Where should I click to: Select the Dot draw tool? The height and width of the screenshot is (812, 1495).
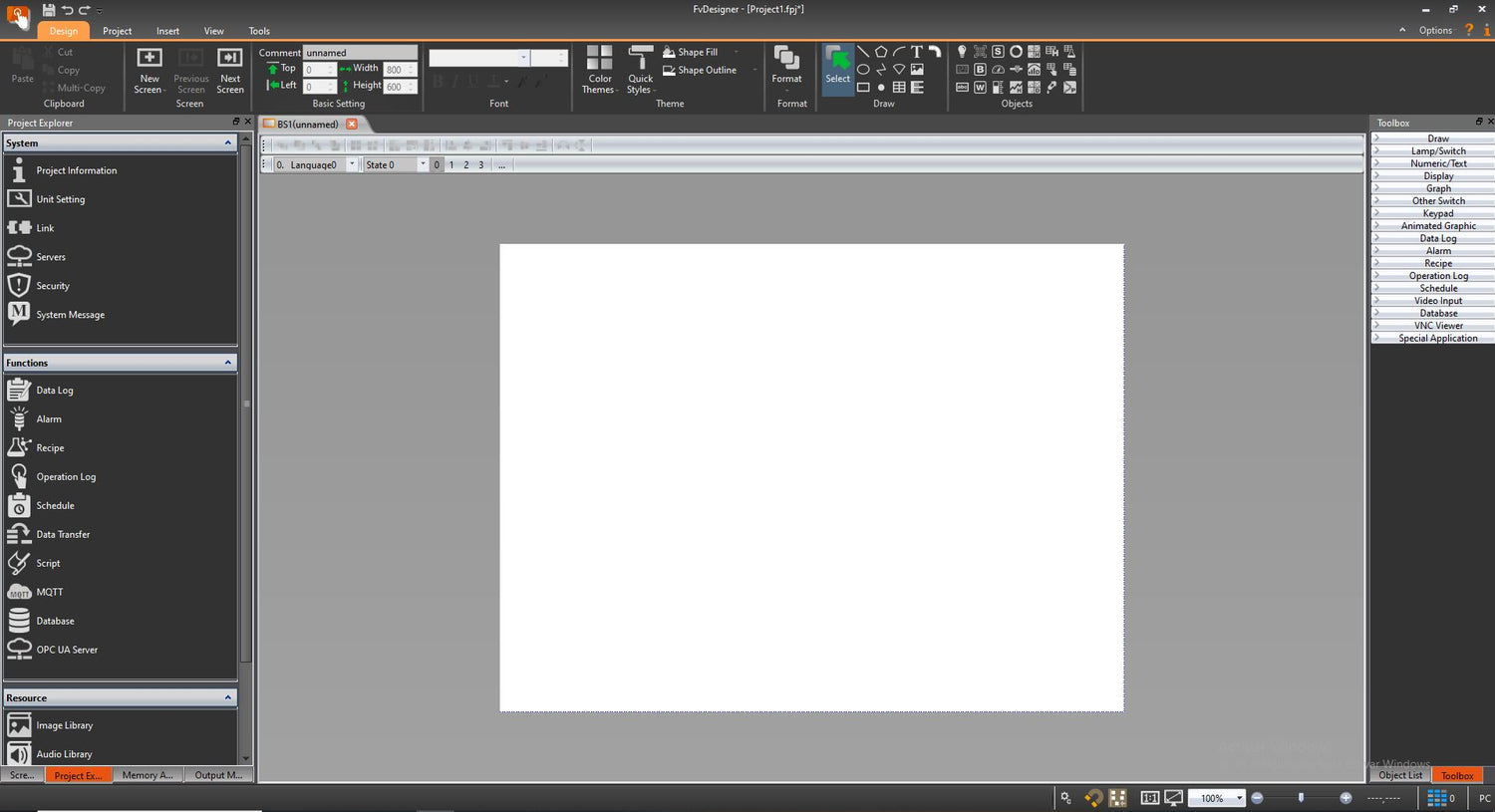(881, 88)
